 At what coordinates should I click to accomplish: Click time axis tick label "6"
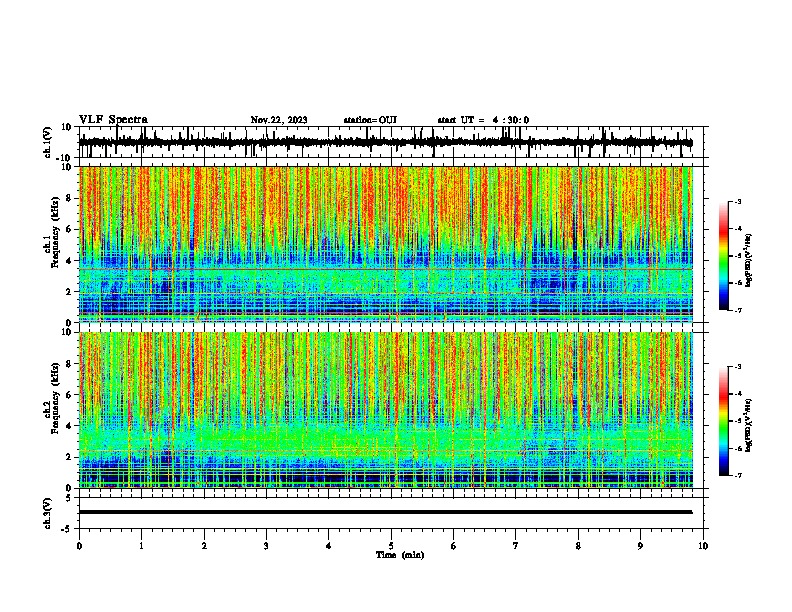(453, 546)
